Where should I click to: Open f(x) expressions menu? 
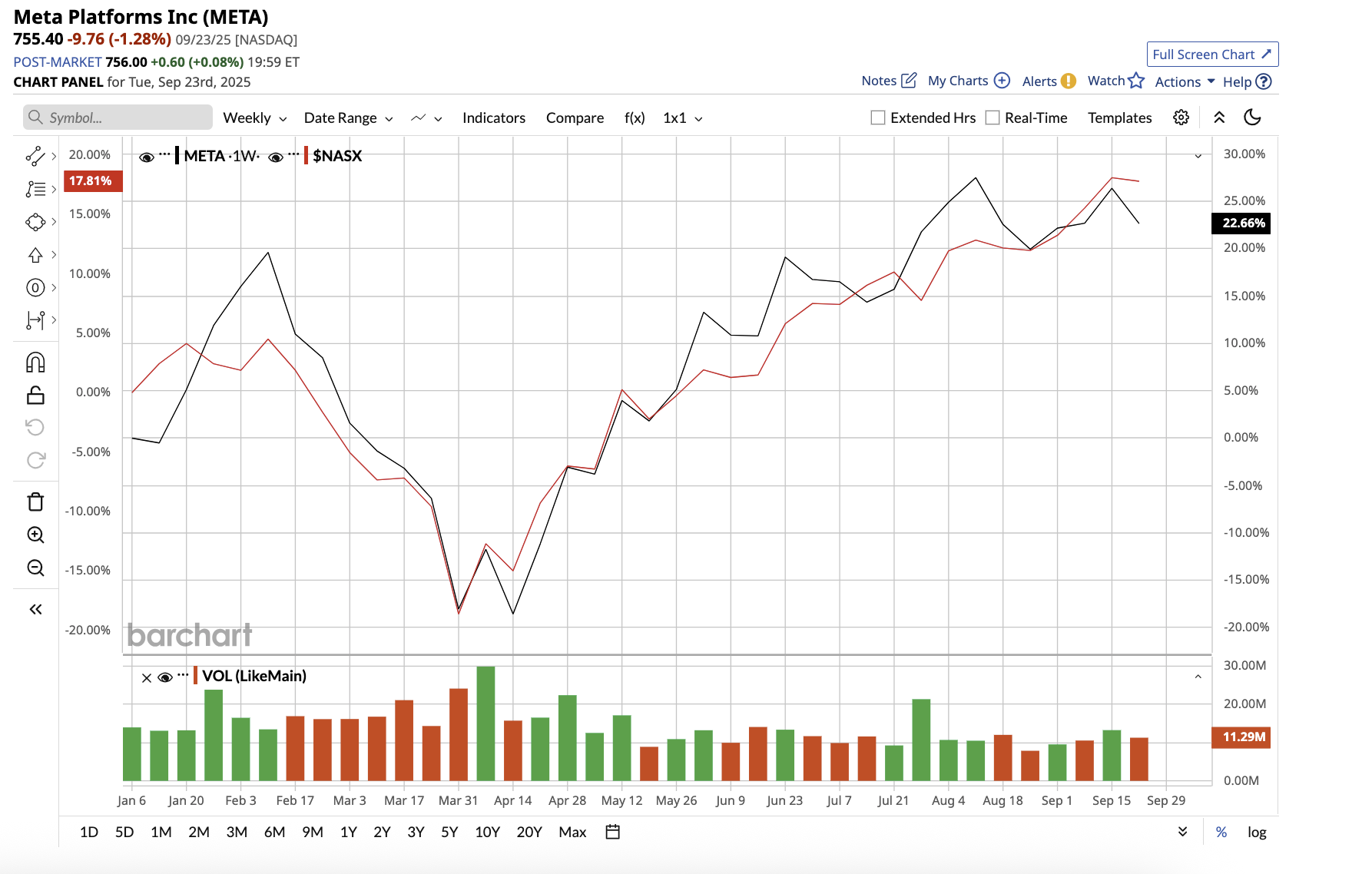tap(635, 118)
